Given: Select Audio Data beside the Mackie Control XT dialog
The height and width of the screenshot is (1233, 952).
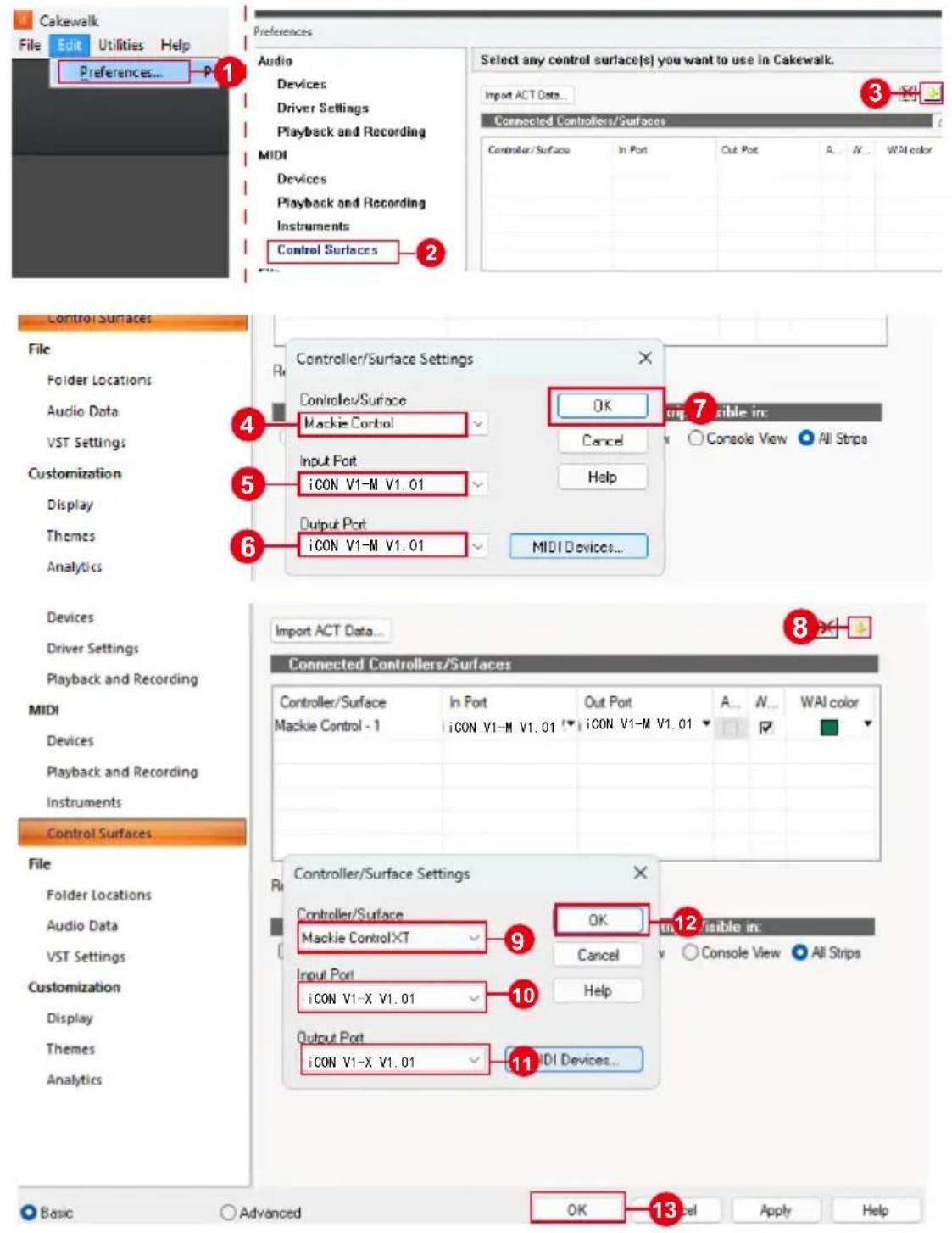Looking at the screenshot, I should 82,926.
